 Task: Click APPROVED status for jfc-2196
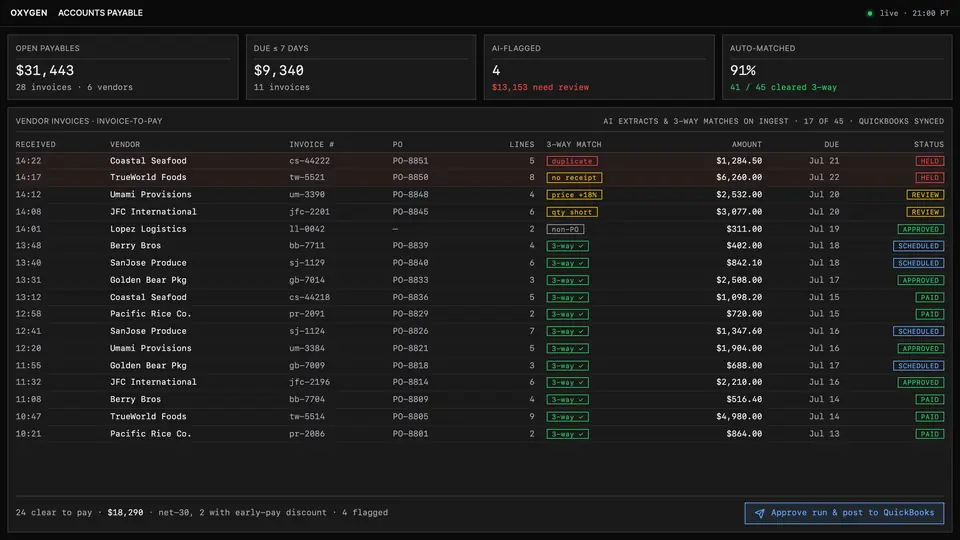coord(921,382)
